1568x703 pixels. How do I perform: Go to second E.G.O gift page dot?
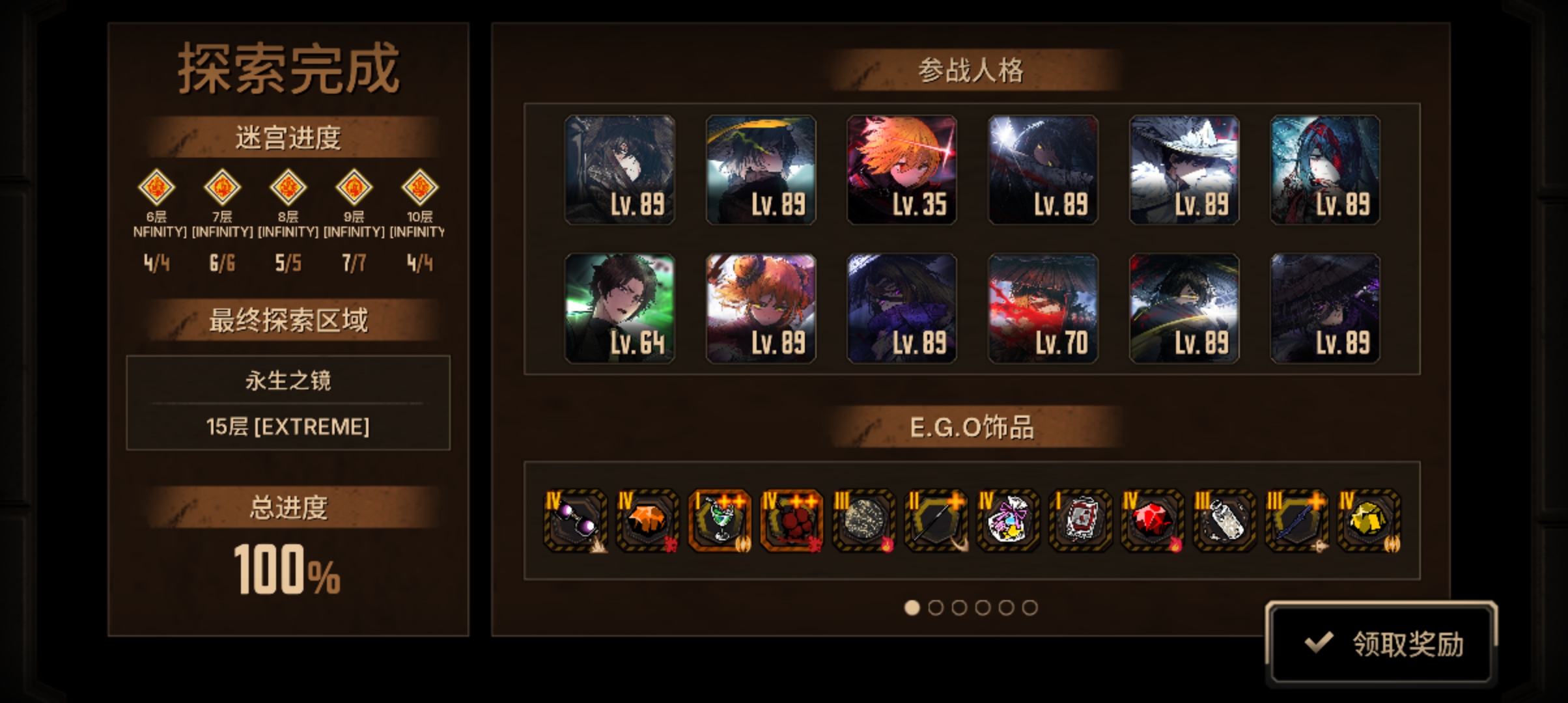point(936,607)
